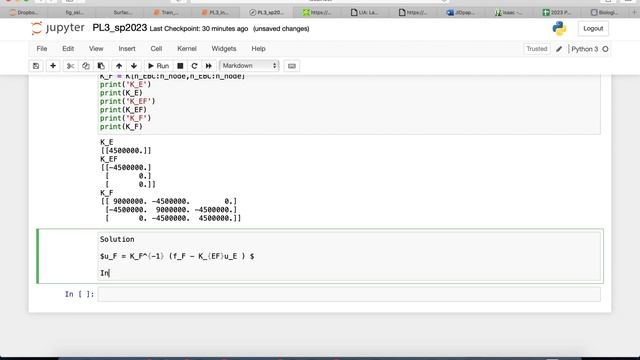Switch to the Dropbox browser tab
This screenshot has height=360, width=640.
coord(24,13)
